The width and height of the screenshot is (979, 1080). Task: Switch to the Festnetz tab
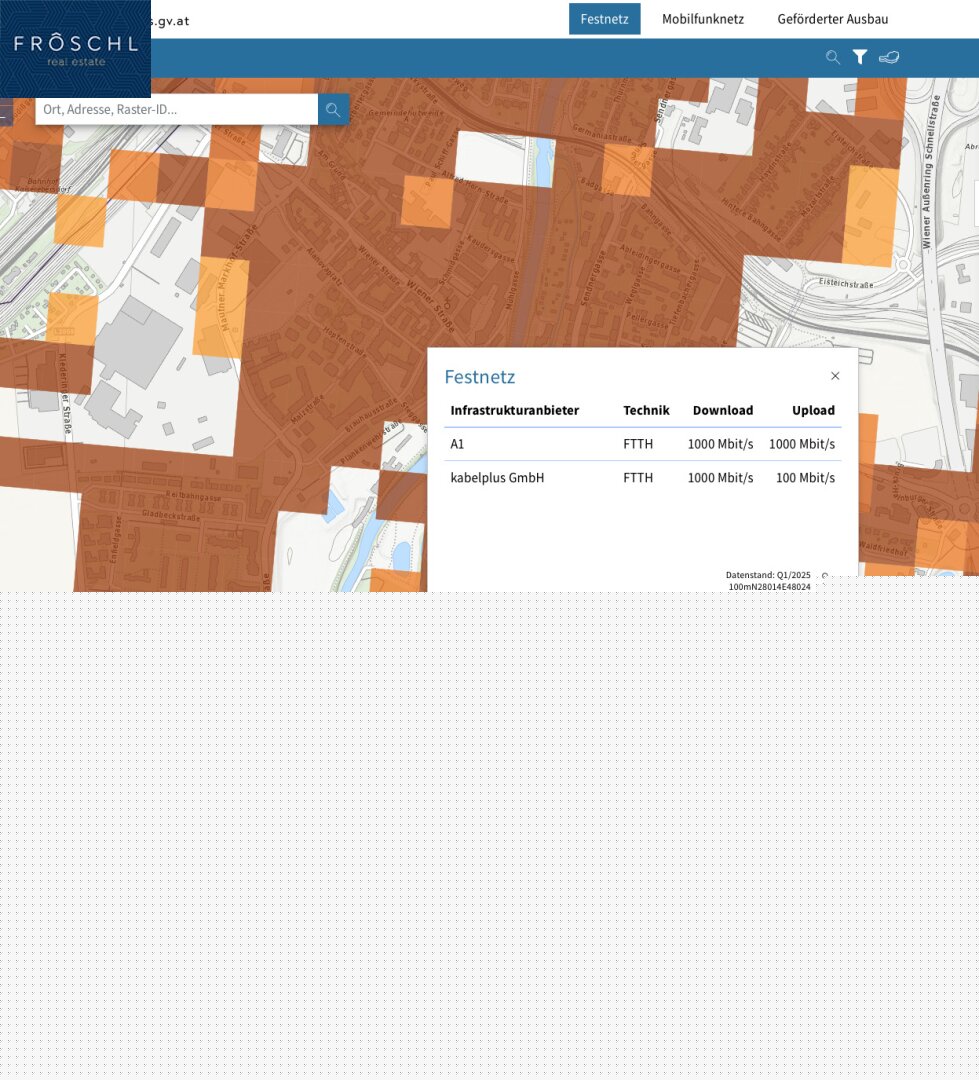[x=604, y=19]
